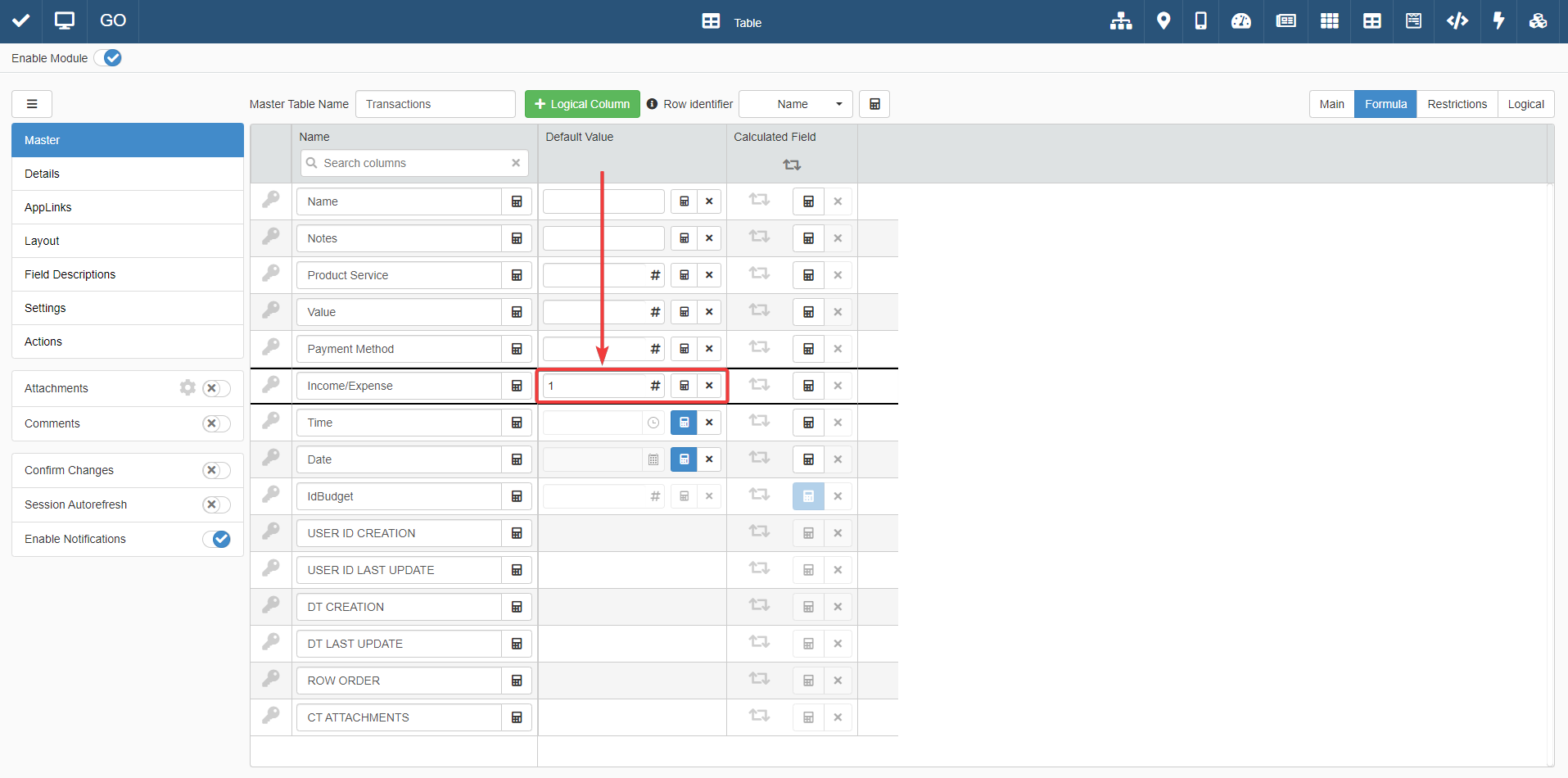Clear the Income/Expense default value
The width and height of the screenshot is (1568, 778).
[709, 386]
